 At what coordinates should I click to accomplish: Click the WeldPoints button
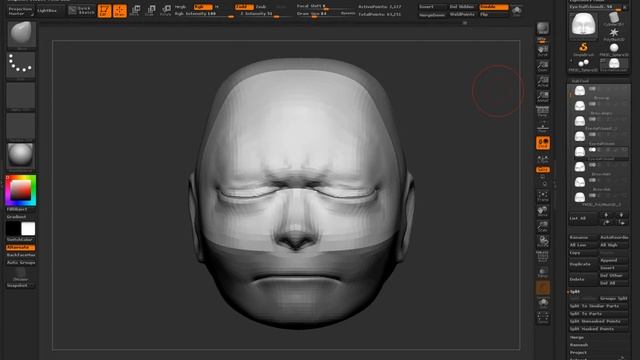point(462,14)
